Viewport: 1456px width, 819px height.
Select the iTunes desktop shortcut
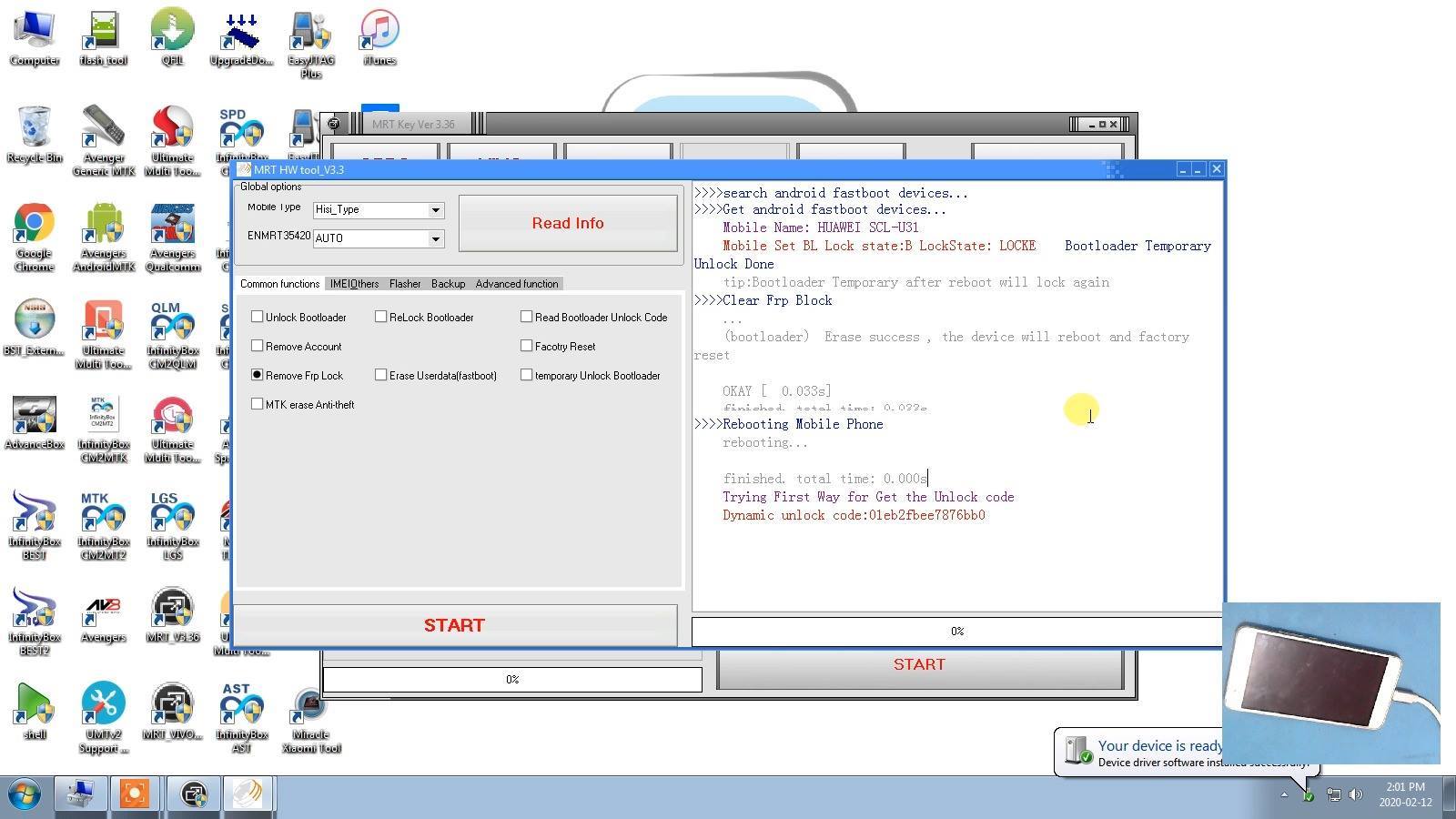pyautogui.click(x=379, y=37)
